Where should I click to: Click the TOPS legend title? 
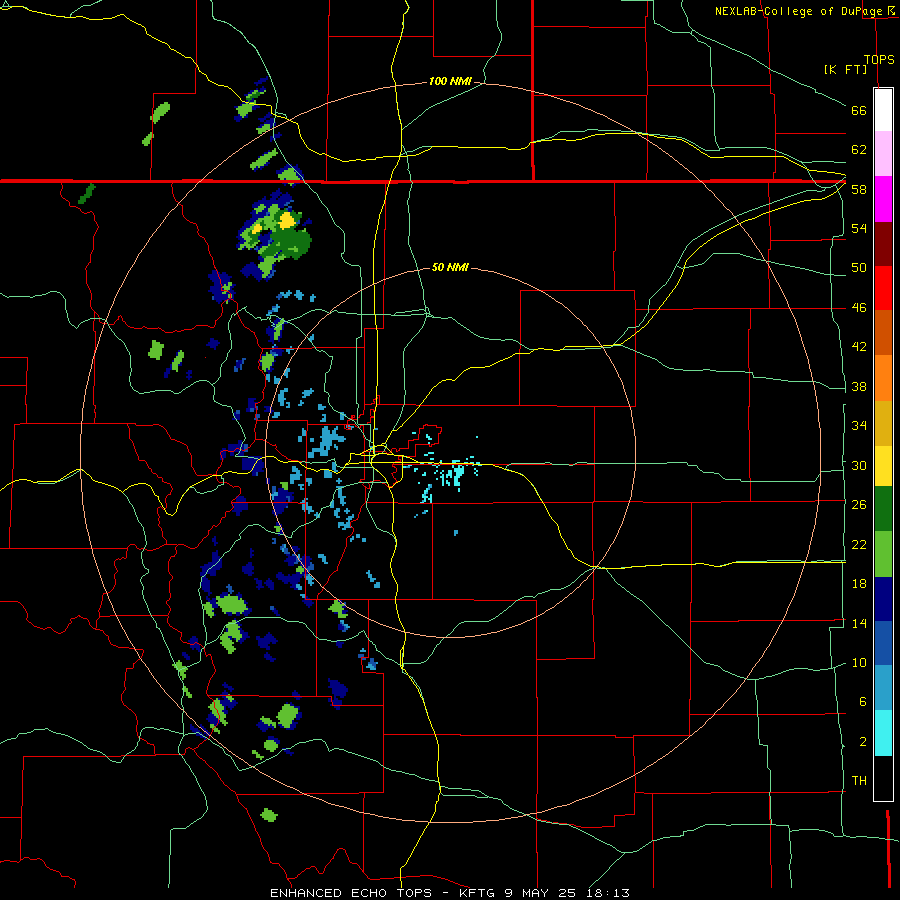pos(879,59)
